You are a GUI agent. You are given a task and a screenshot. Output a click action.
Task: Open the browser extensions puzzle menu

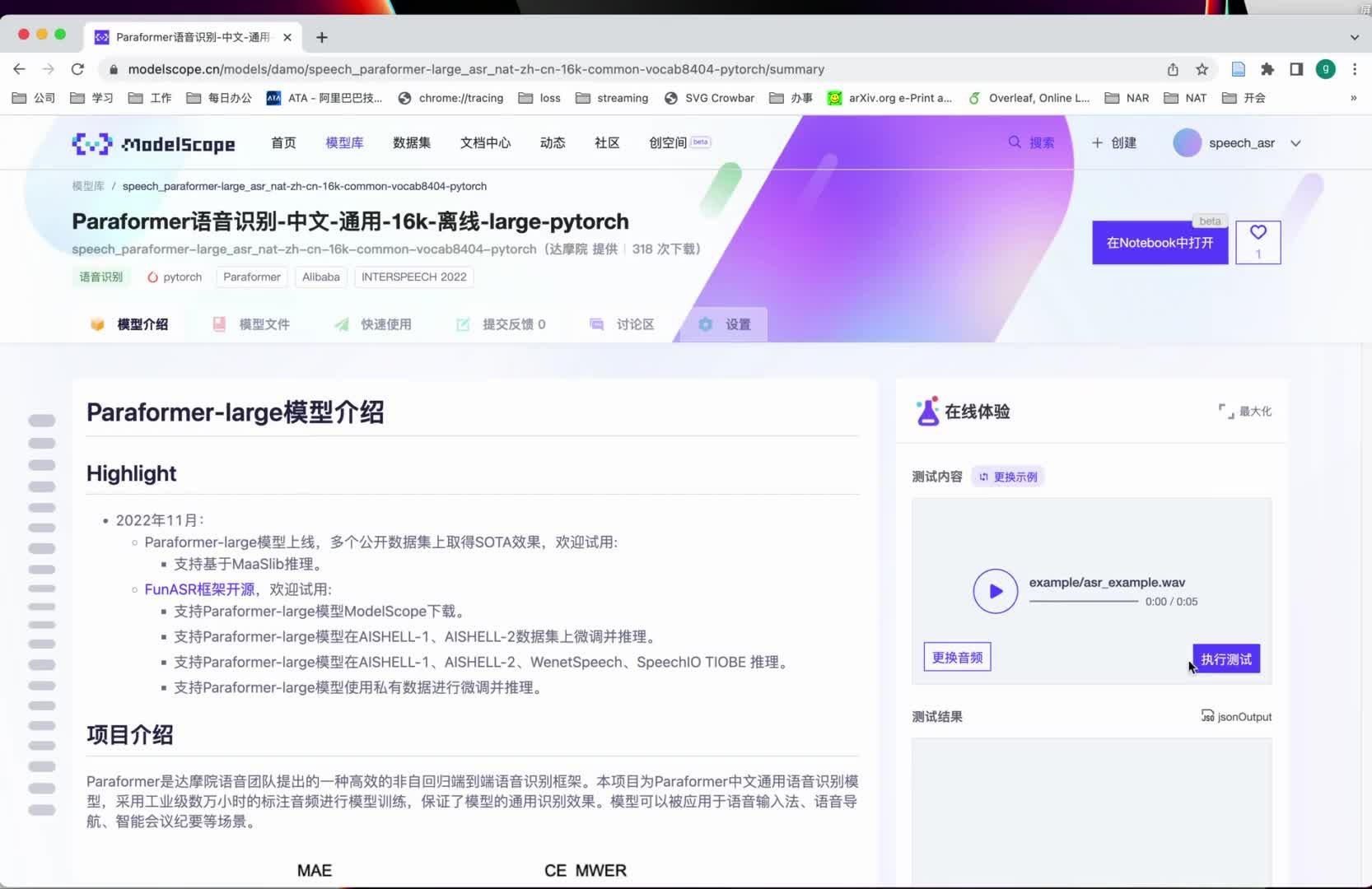[1267, 69]
